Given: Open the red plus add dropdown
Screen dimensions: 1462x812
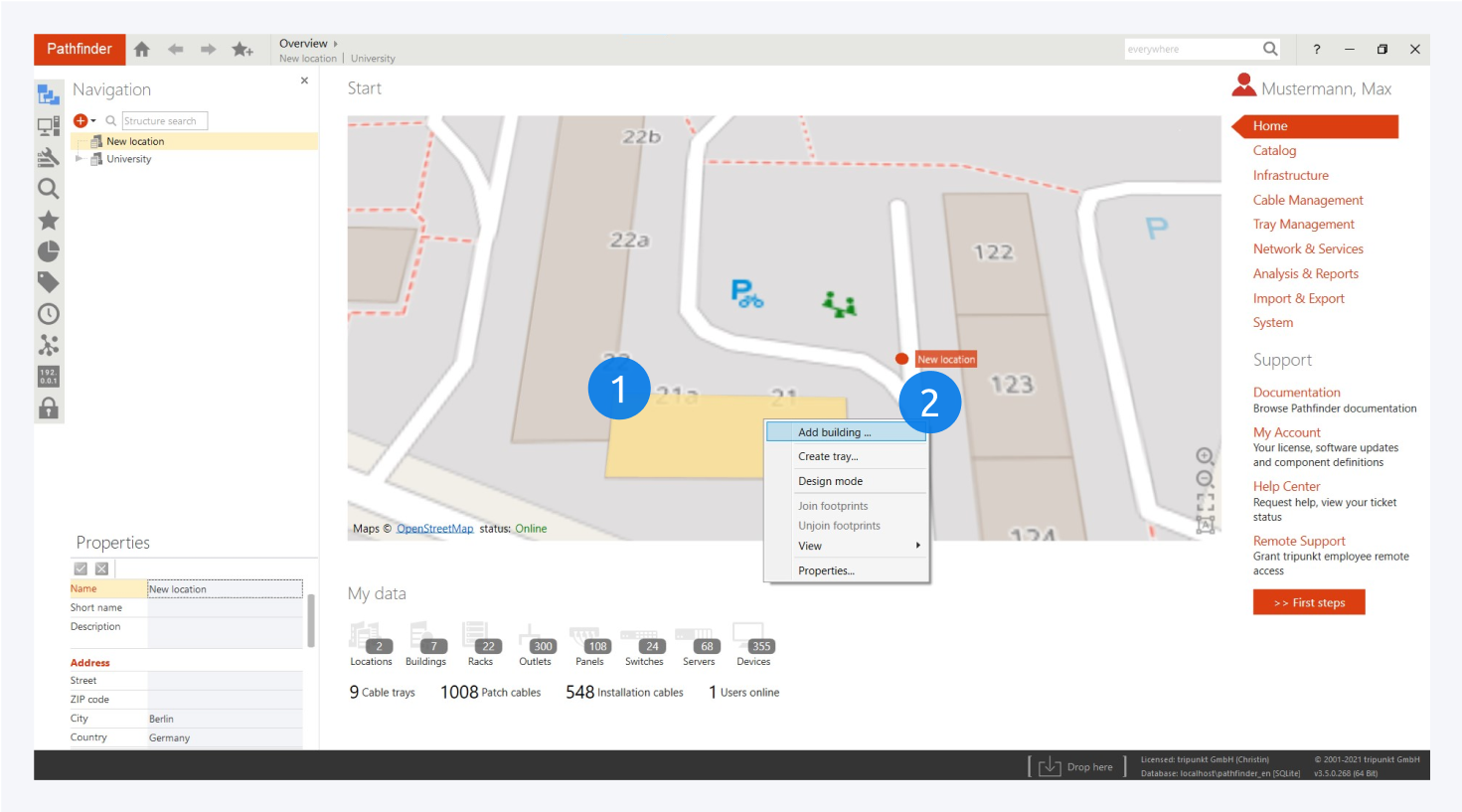Looking at the screenshot, I should click(83, 121).
